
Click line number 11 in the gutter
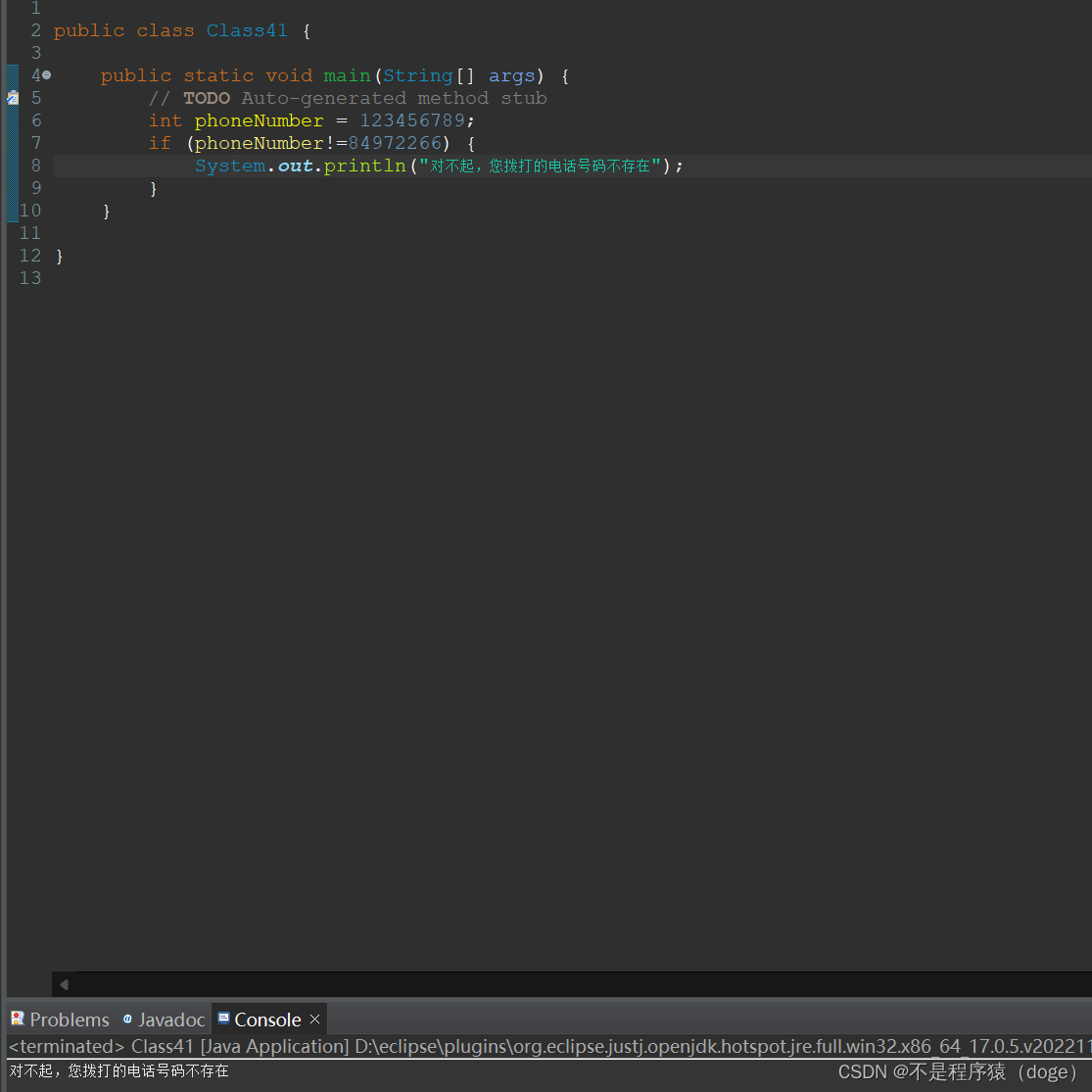tap(30, 233)
